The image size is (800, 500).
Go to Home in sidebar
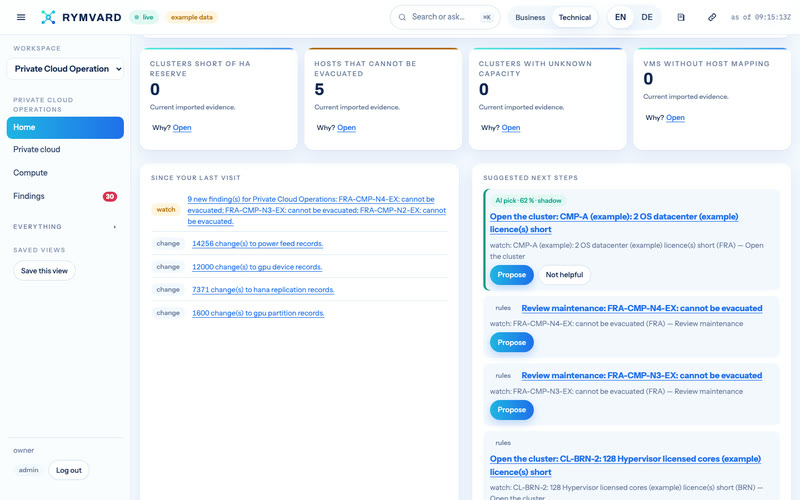[x=65, y=128]
